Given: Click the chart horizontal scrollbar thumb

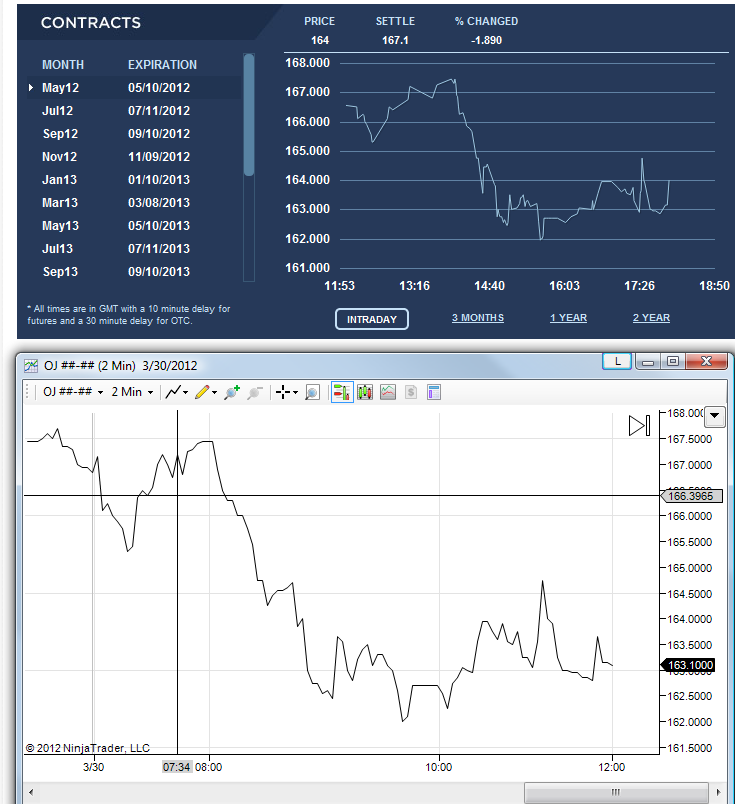Looking at the screenshot, I should tap(616, 792).
